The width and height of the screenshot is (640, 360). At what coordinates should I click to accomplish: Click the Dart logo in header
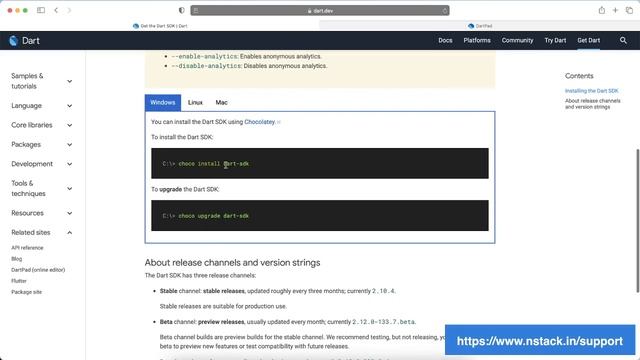click(x=24, y=40)
